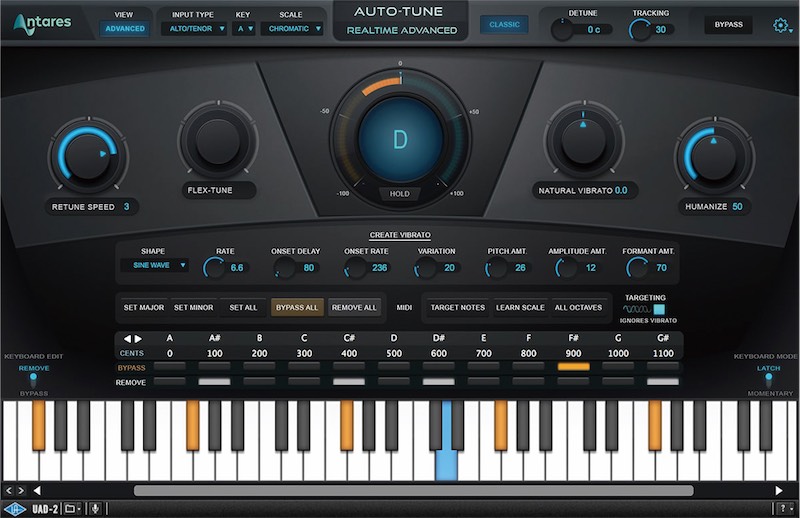The height and width of the screenshot is (518, 800).
Task: Click the Humanize knob
Action: (x=714, y=156)
